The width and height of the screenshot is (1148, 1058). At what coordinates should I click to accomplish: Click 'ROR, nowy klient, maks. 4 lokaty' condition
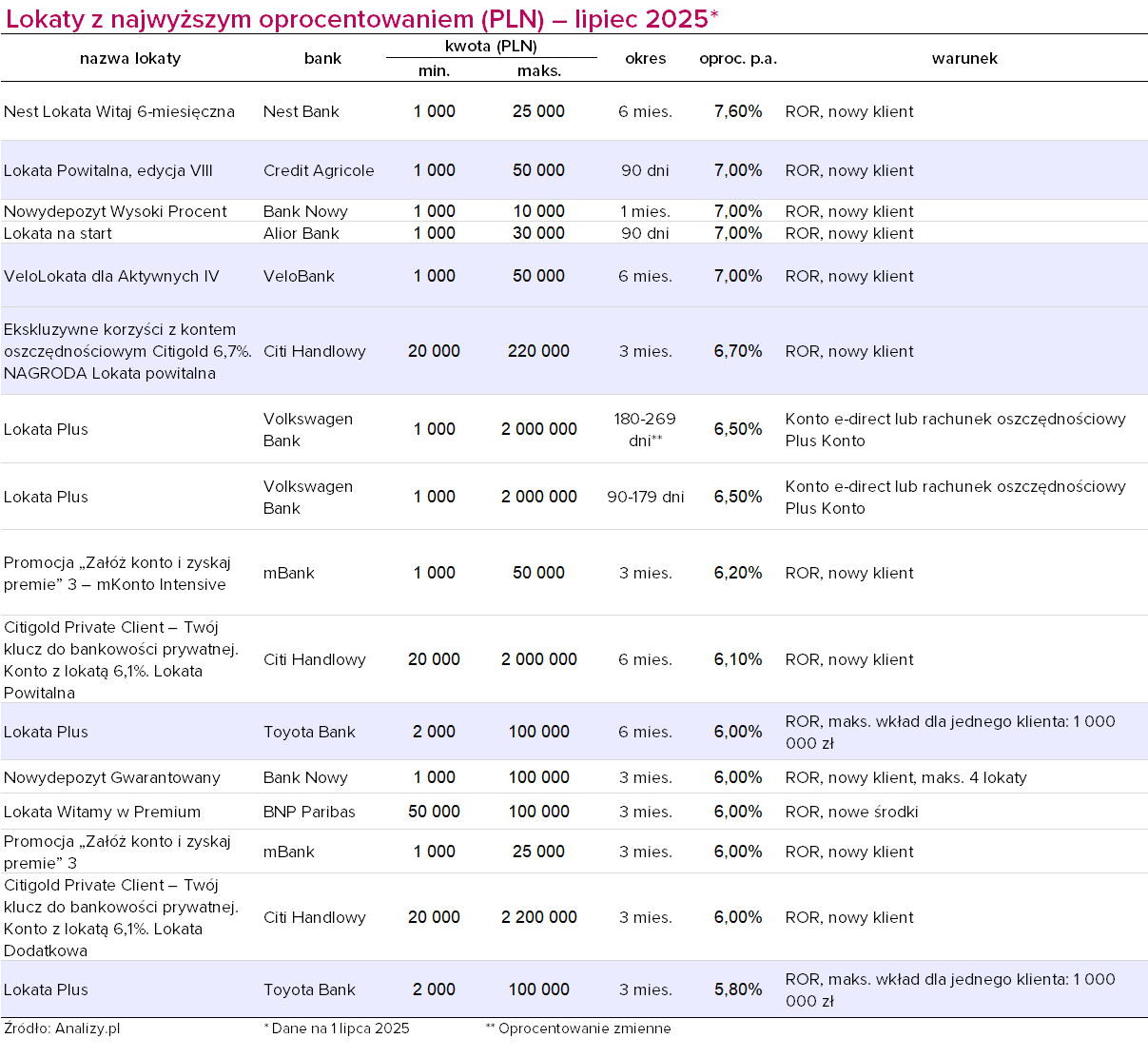coord(906,777)
